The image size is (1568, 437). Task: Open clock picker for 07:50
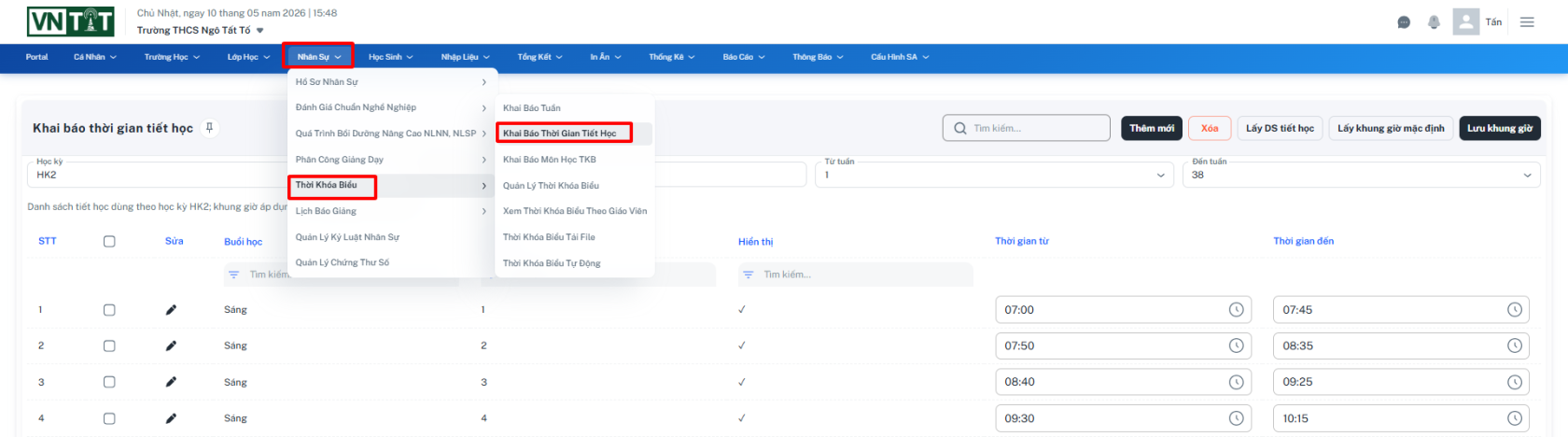[x=1236, y=345]
